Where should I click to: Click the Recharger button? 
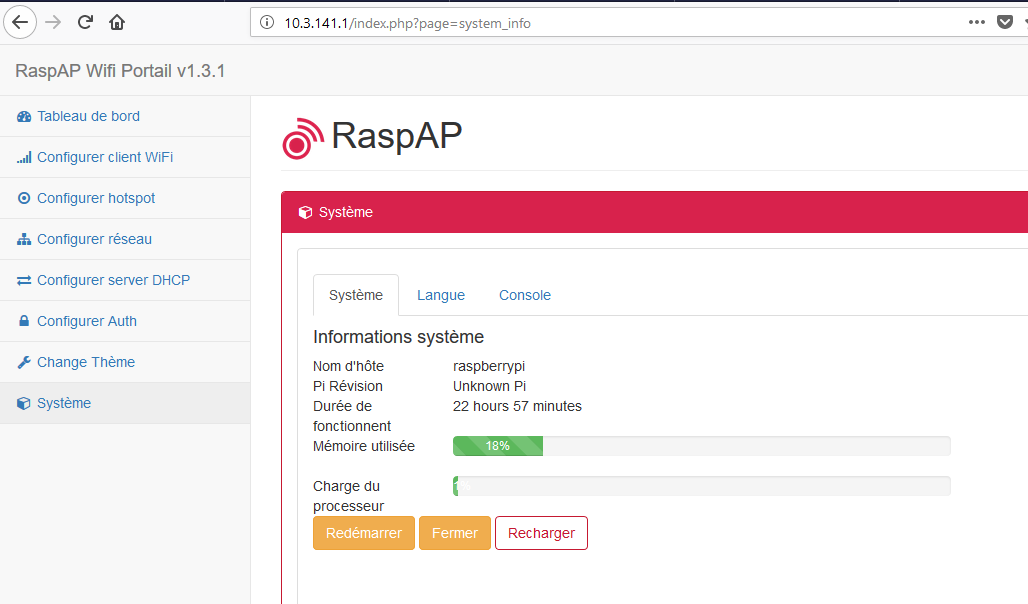[542, 533]
